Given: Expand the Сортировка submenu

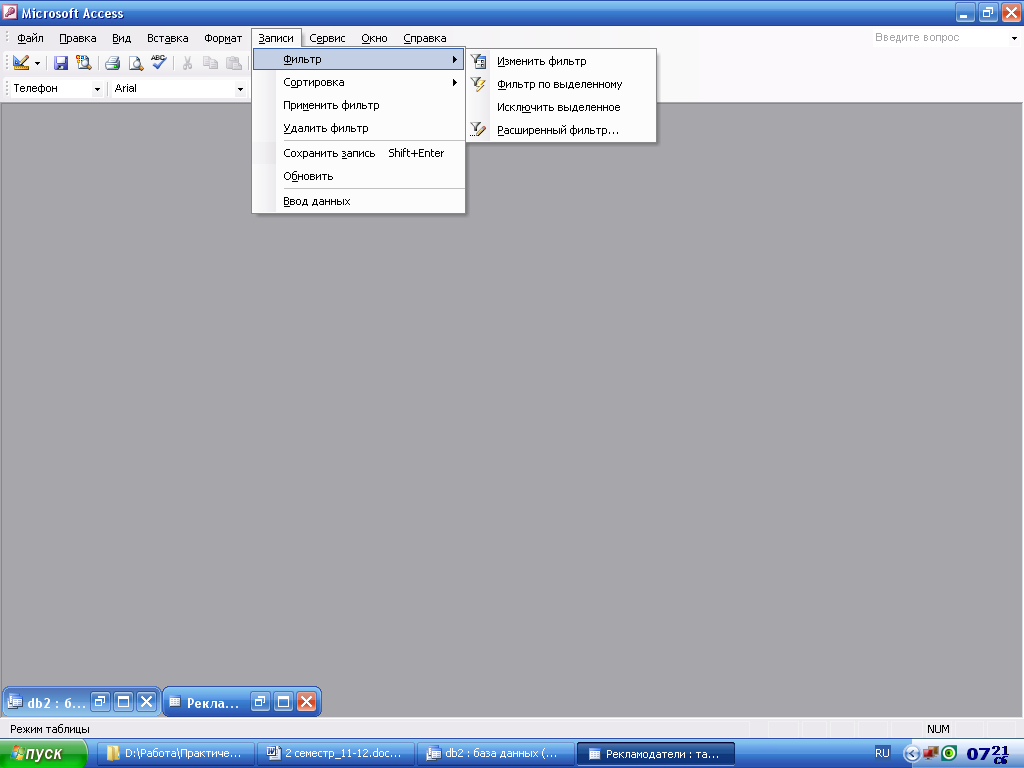Looking at the screenshot, I should 359,82.
